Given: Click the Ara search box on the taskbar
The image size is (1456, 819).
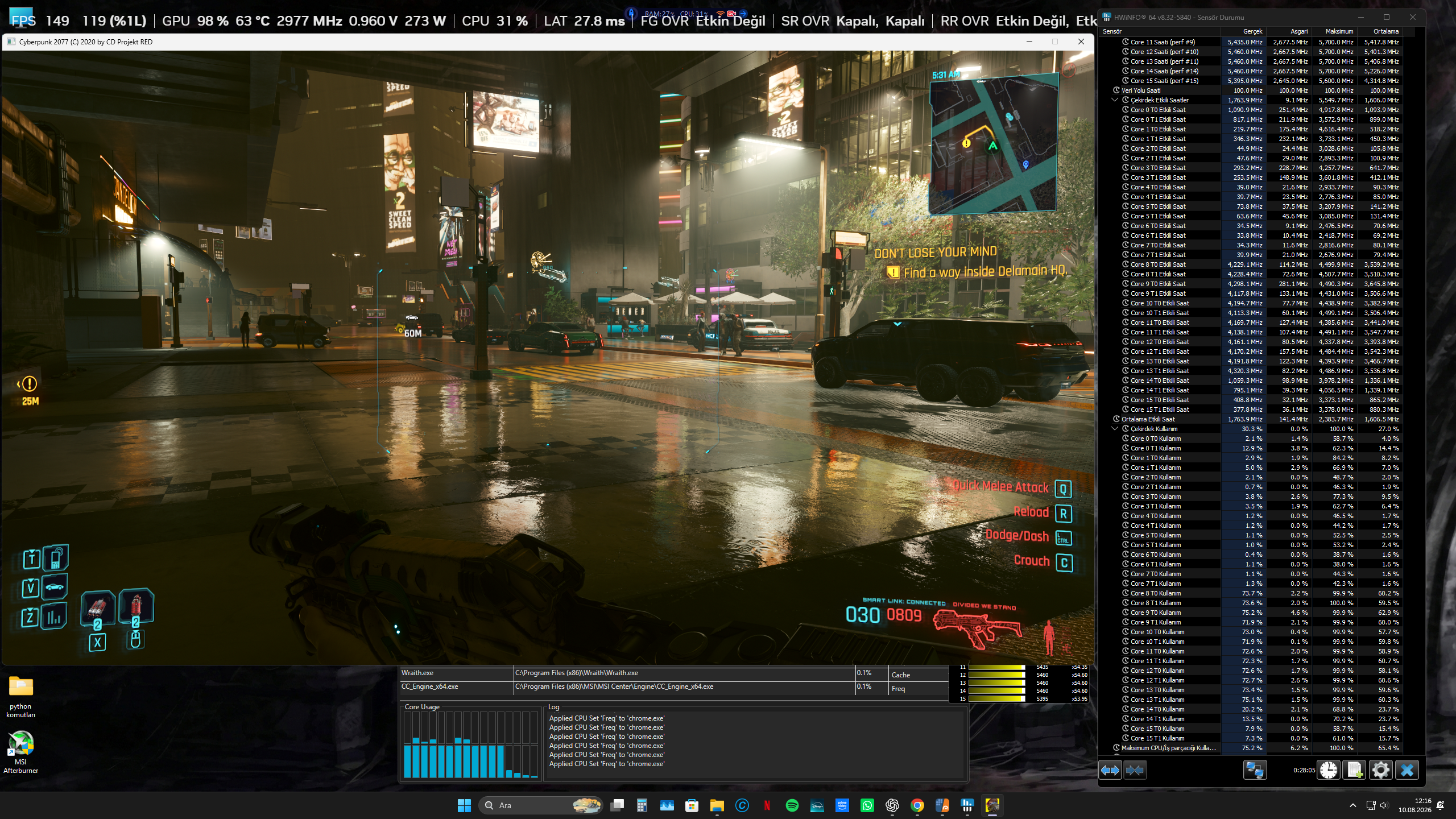Looking at the screenshot, I should 540,805.
